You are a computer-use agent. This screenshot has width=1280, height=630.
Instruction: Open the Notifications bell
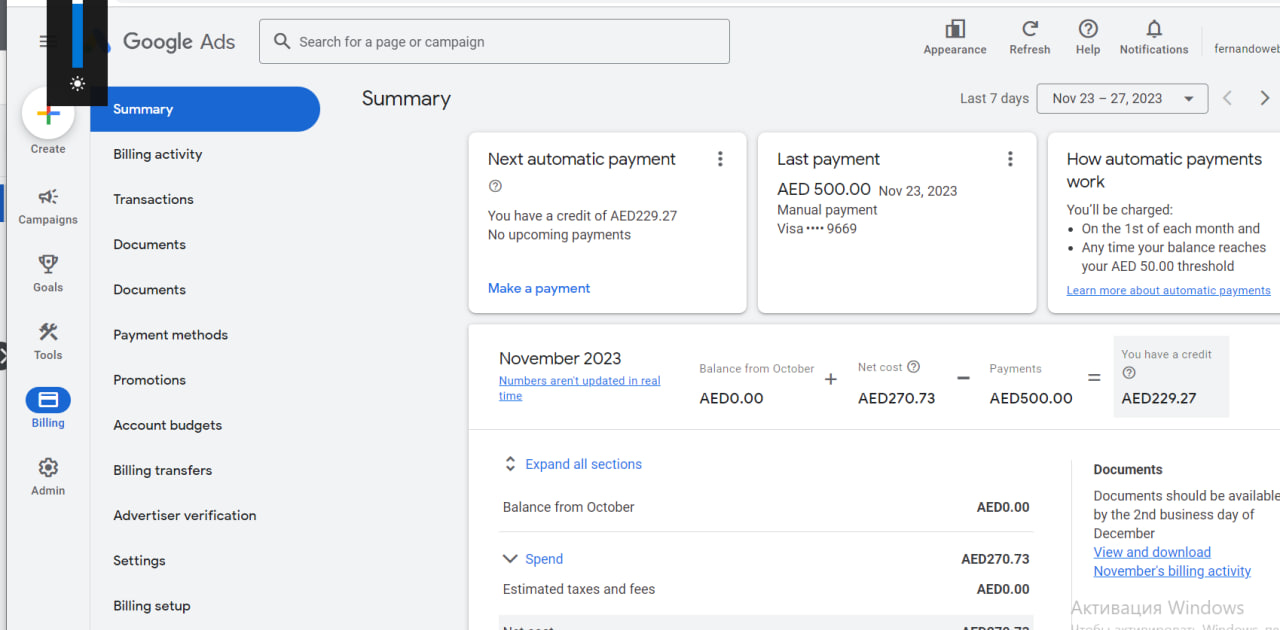pyautogui.click(x=1154, y=30)
